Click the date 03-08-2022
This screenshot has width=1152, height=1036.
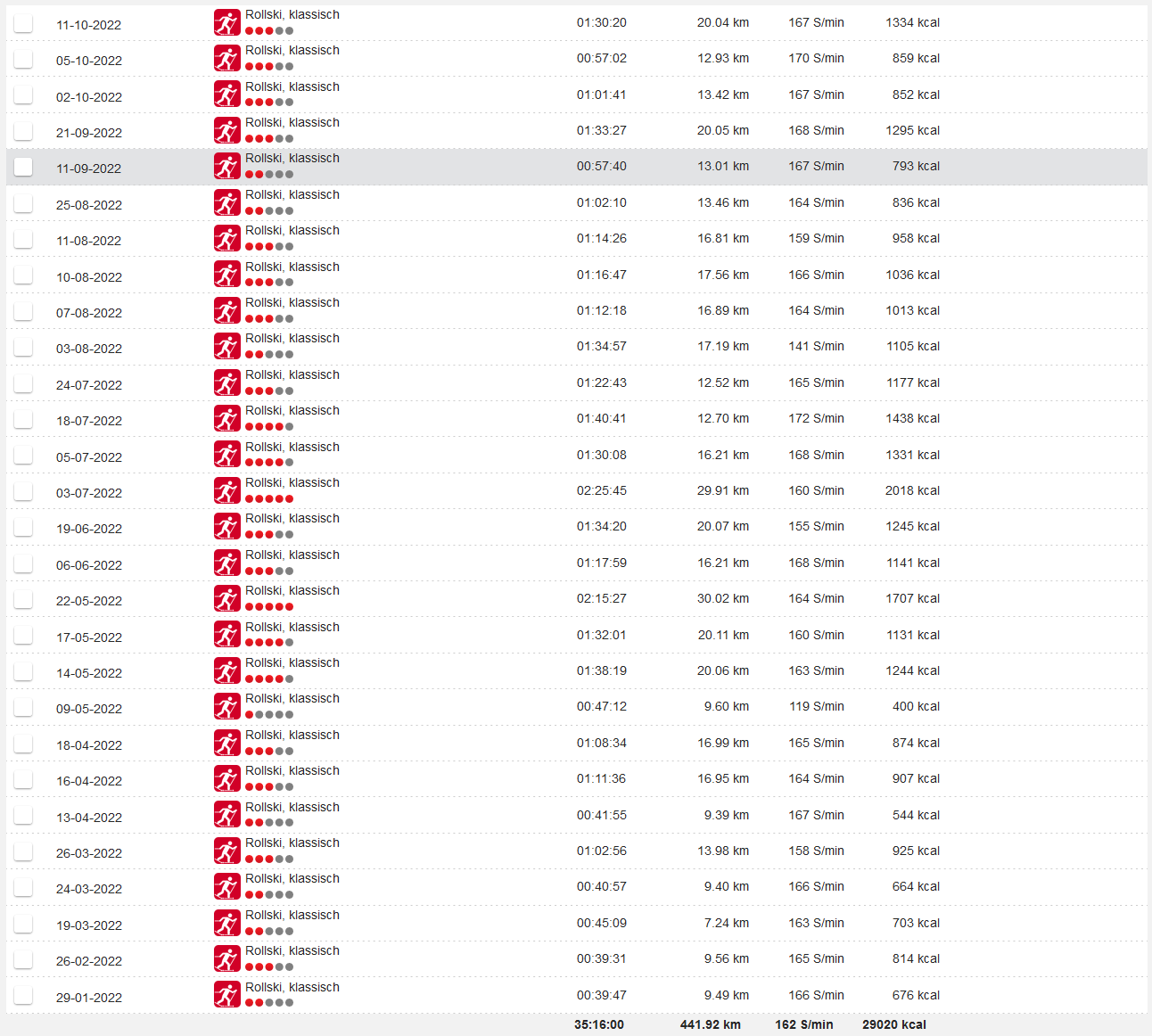pos(89,349)
